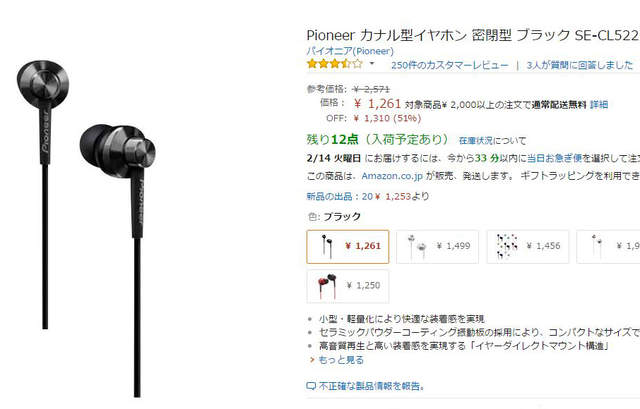Open the star rating dropdown arrow

pos(371,64)
